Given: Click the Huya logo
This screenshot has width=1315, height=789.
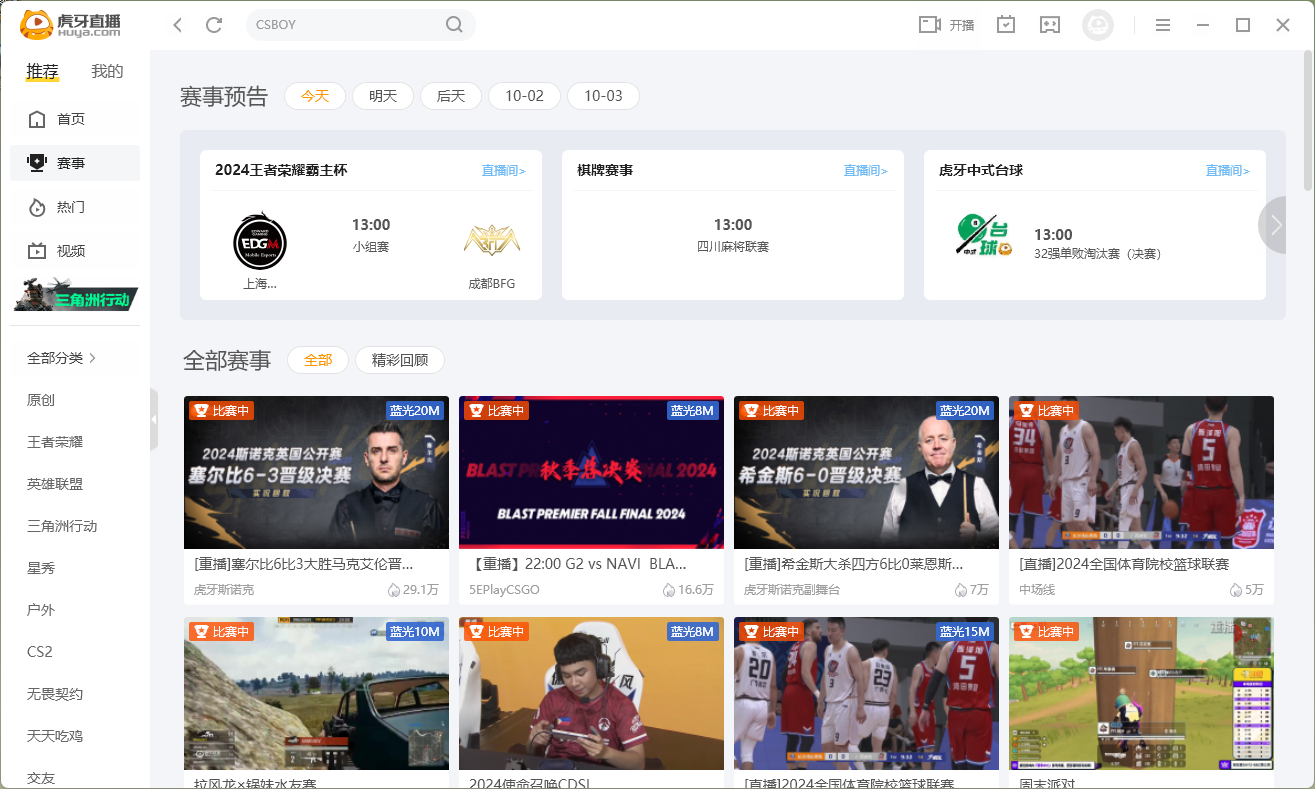Looking at the screenshot, I should click(70, 24).
